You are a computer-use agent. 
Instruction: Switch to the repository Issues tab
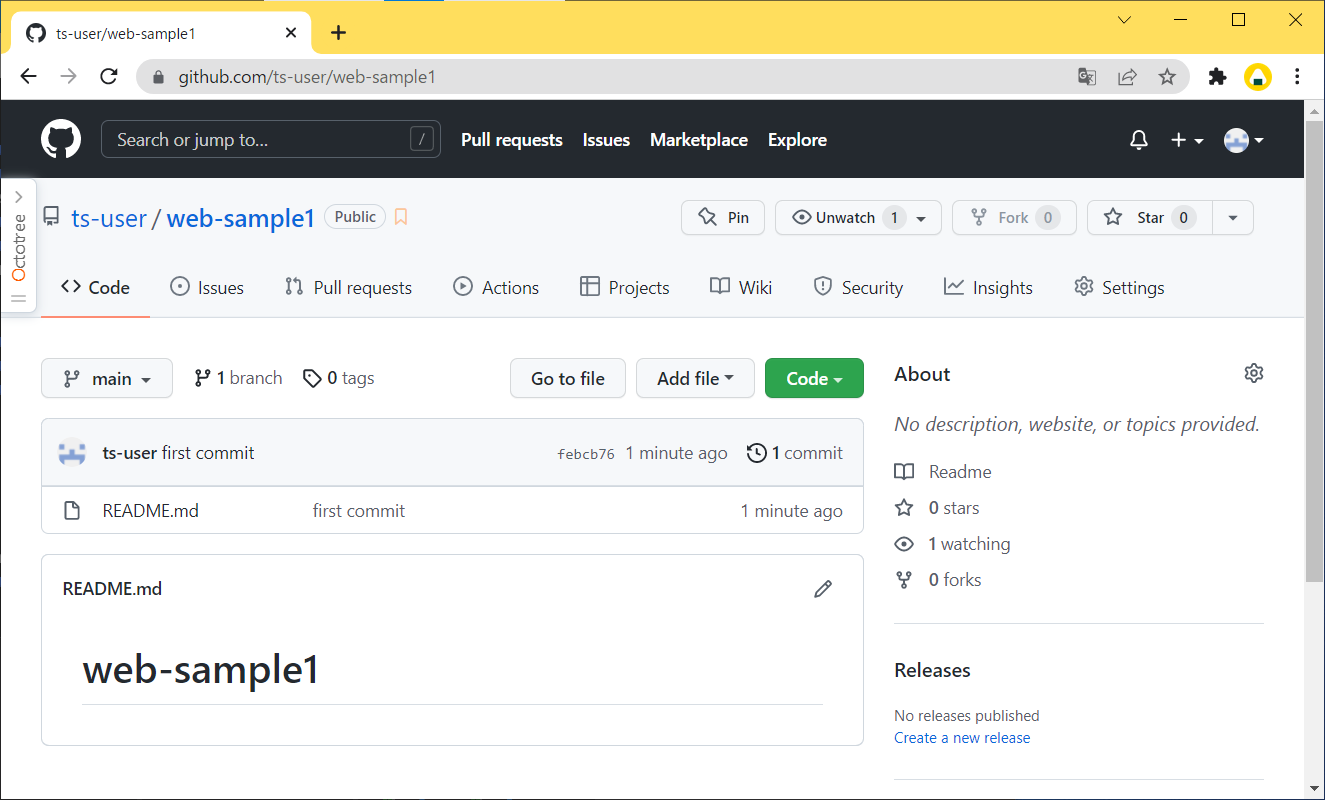[207, 287]
